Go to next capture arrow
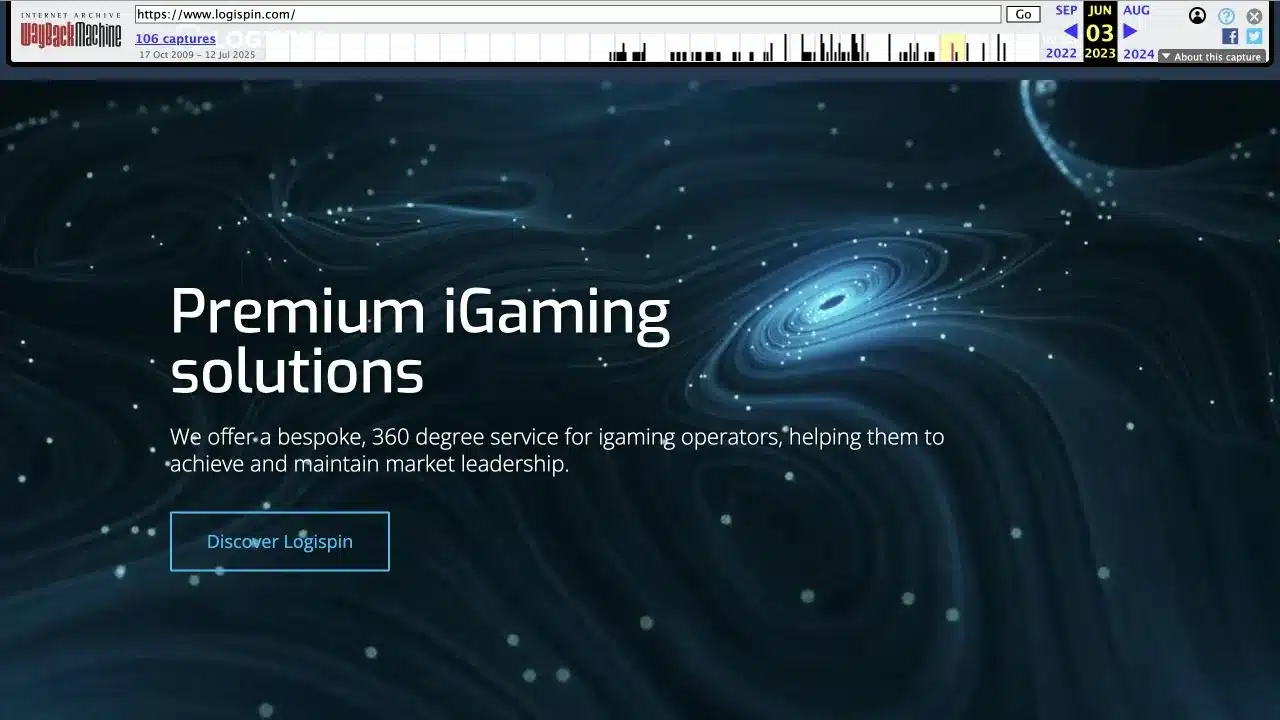 tap(1130, 31)
